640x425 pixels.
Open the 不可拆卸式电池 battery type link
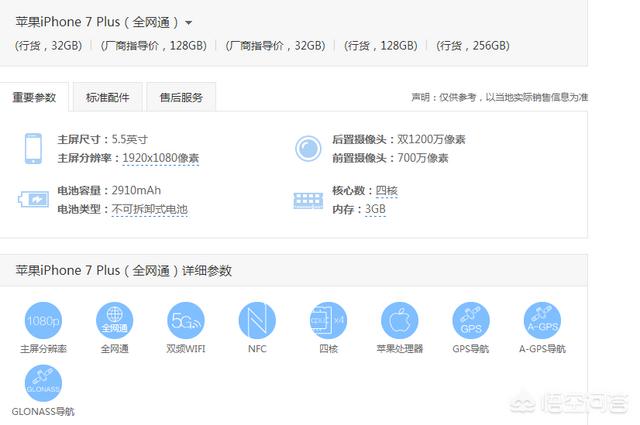(x=150, y=209)
